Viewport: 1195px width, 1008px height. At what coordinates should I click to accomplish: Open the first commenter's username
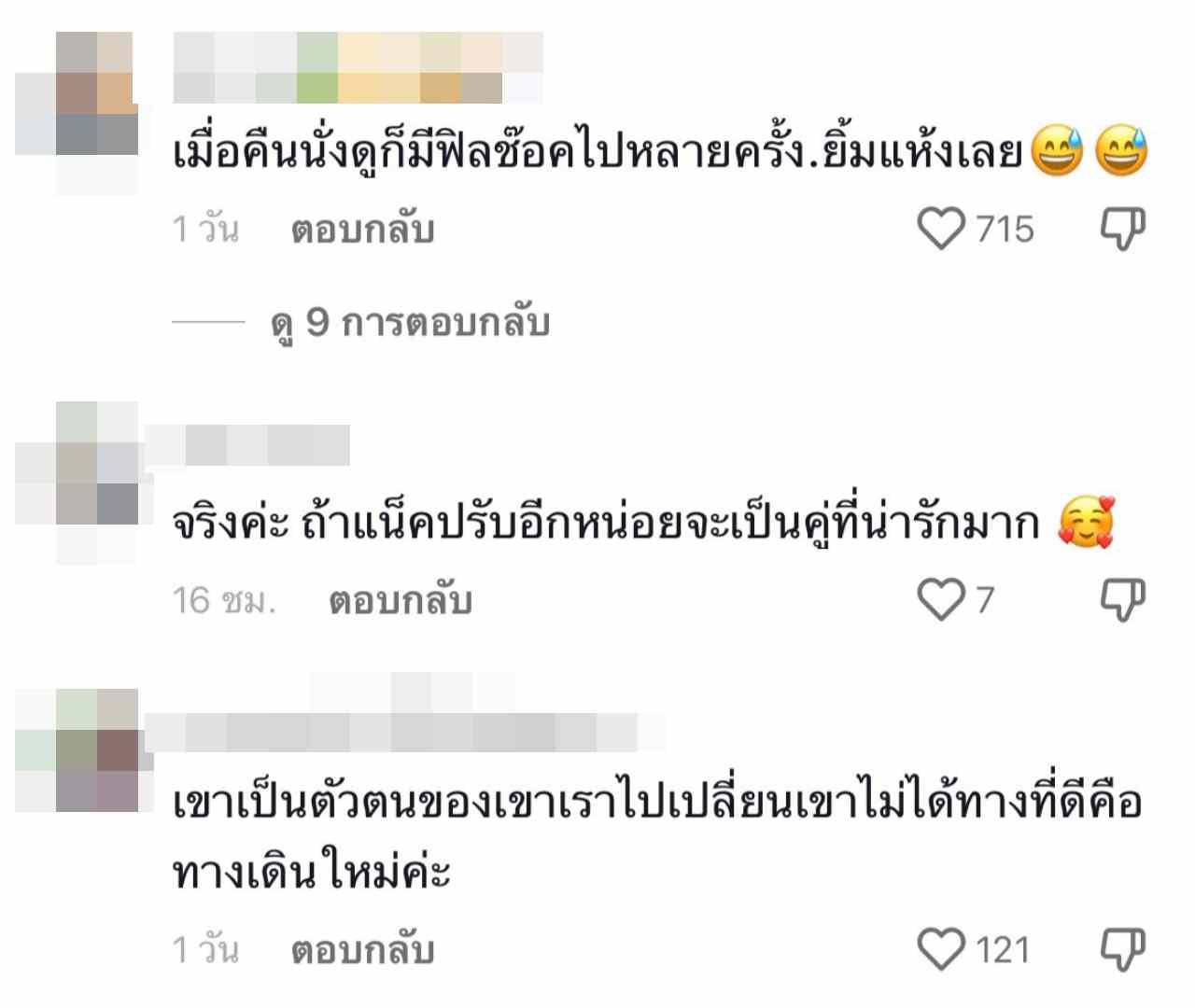(358, 67)
